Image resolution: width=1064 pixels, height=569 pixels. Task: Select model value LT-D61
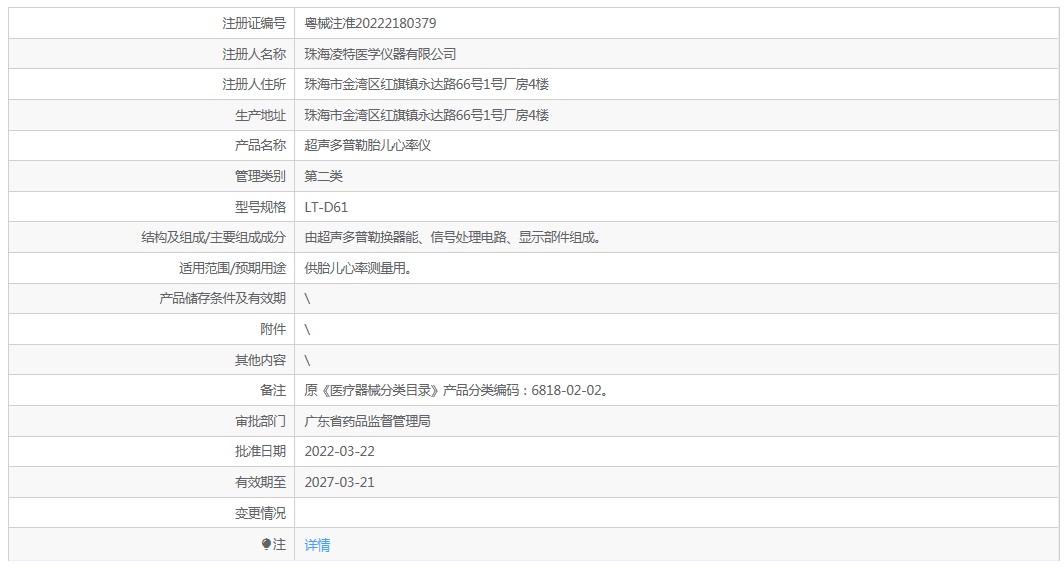pos(326,208)
